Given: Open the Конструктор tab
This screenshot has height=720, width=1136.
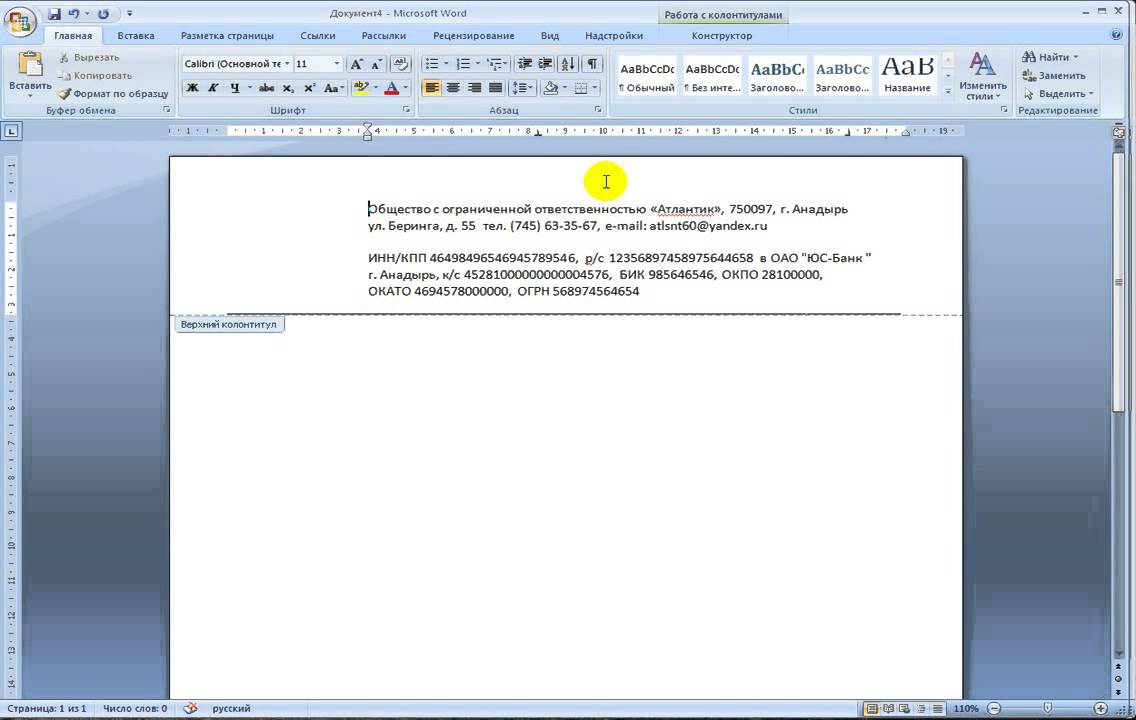Looking at the screenshot, I should click(x=721, y=36).
